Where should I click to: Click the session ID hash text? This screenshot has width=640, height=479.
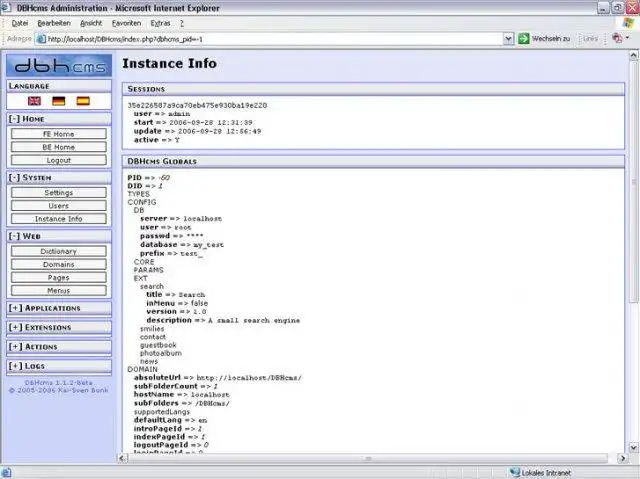pos(197,105)
